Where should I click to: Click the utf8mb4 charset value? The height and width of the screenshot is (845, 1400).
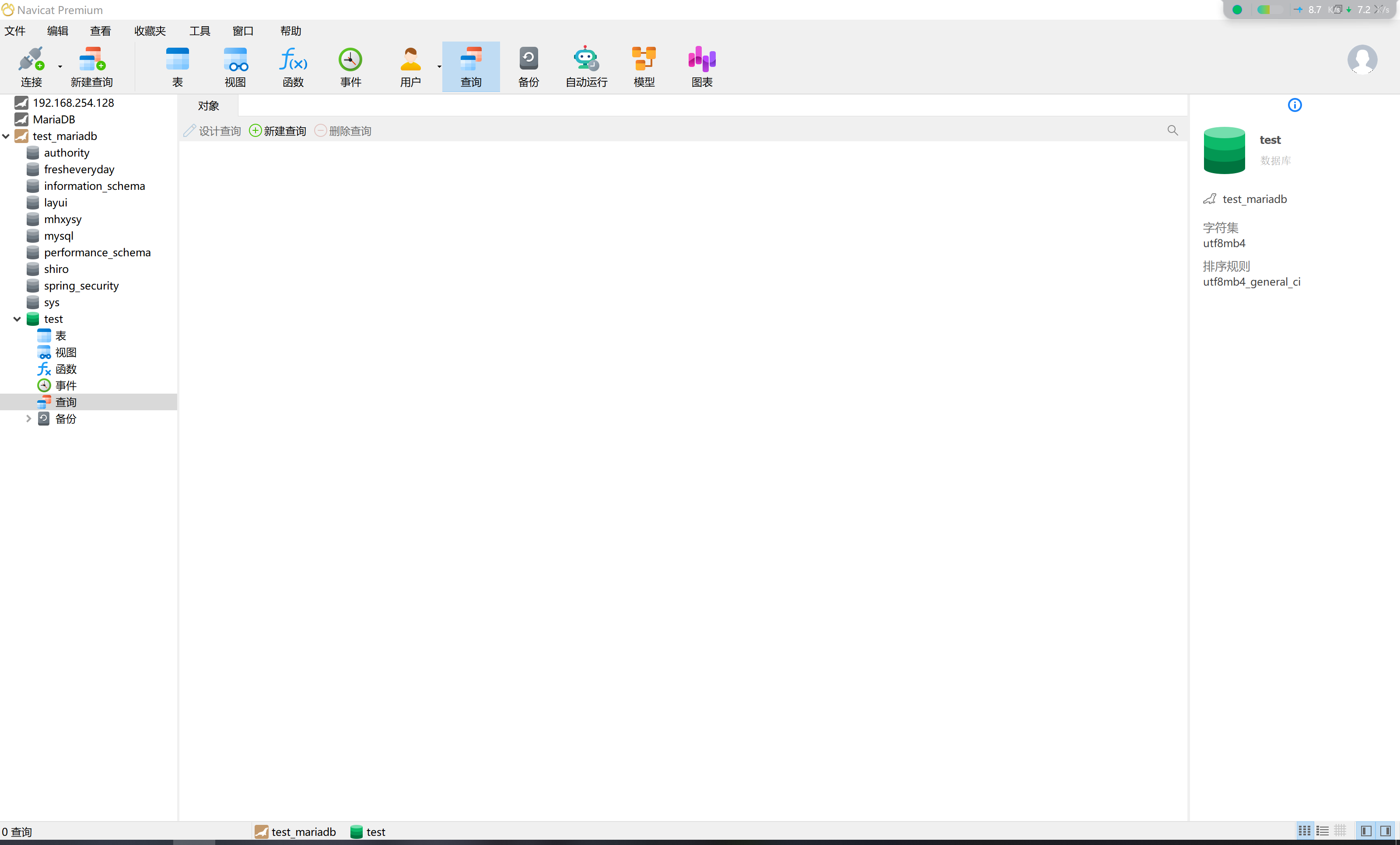coord(1224,243)
